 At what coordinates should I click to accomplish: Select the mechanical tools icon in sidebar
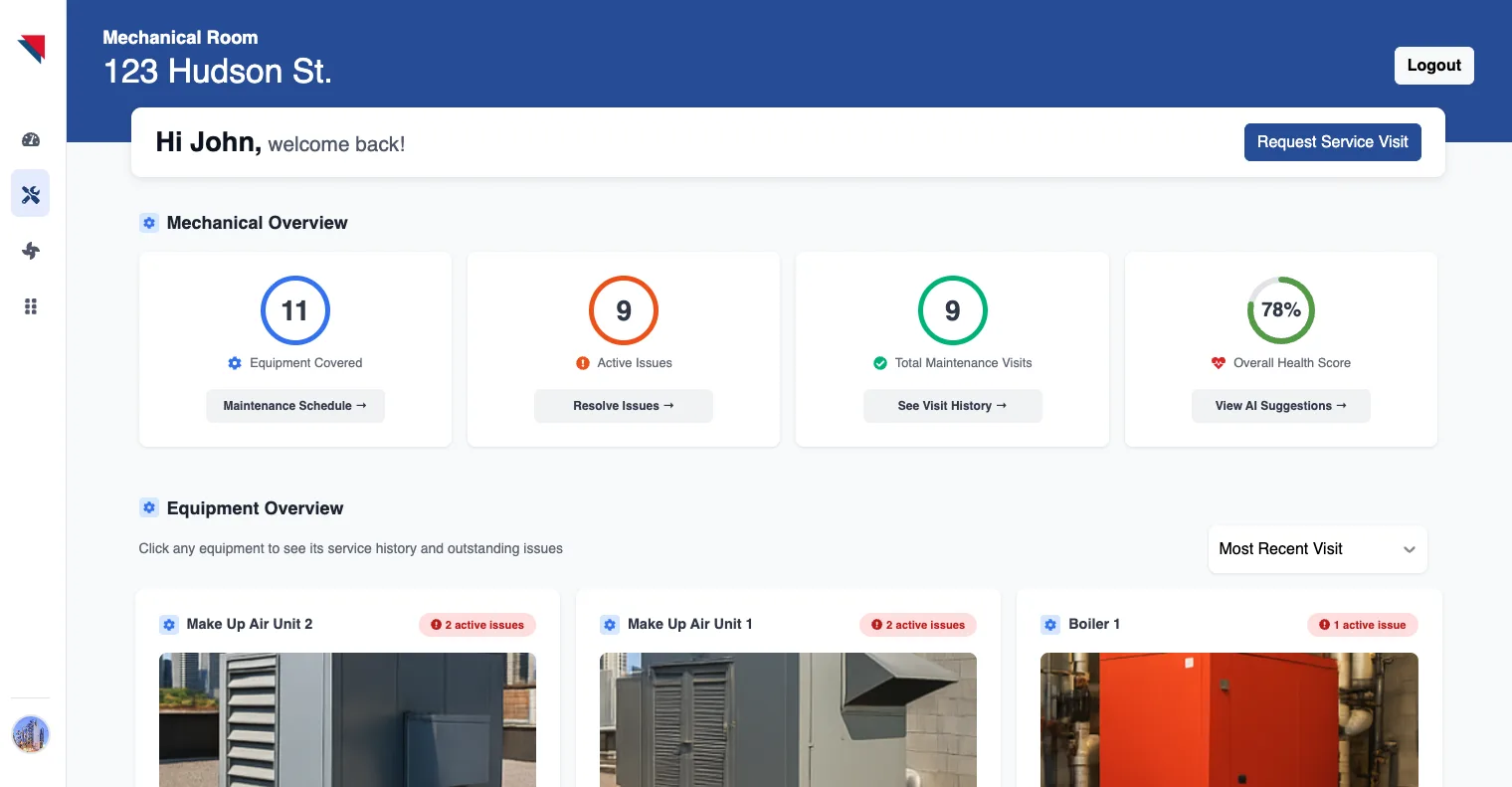point(30,193)
